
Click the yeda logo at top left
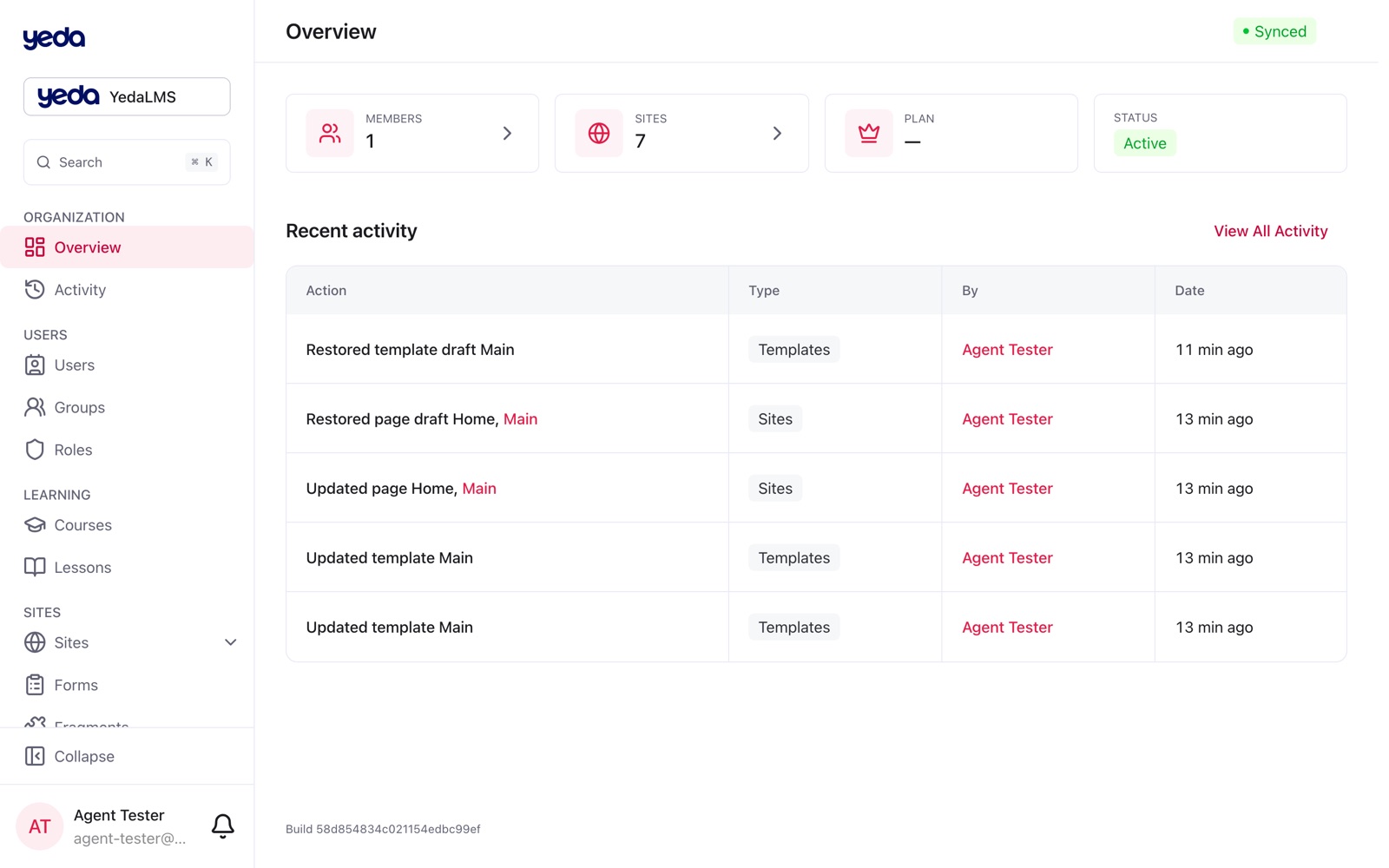[54, 37]
